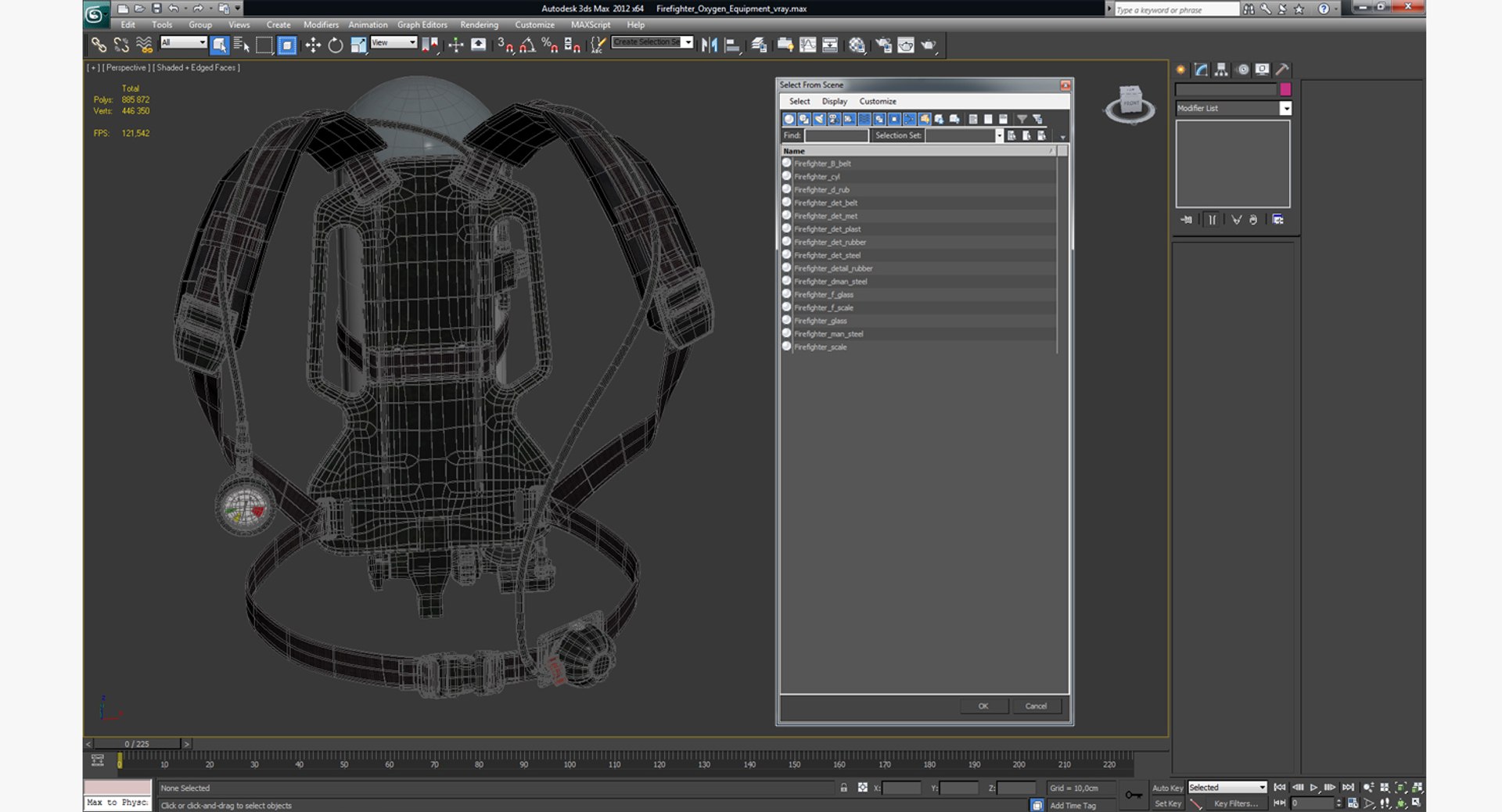
Task: Open the Rendering menu
Action: [x=479, y=25]
